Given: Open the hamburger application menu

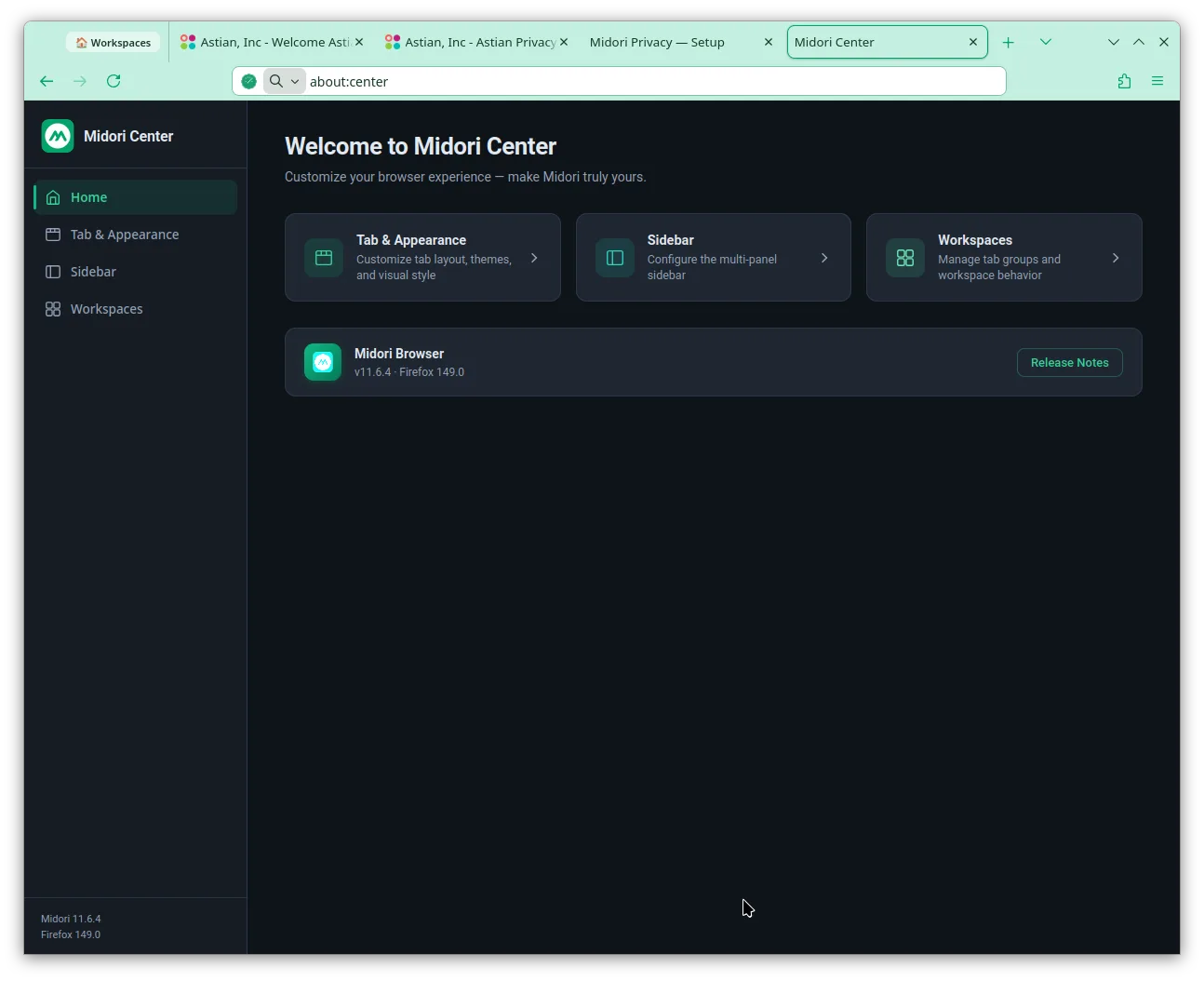Looking at the screenshot, I should click(x=1157, y=81).
